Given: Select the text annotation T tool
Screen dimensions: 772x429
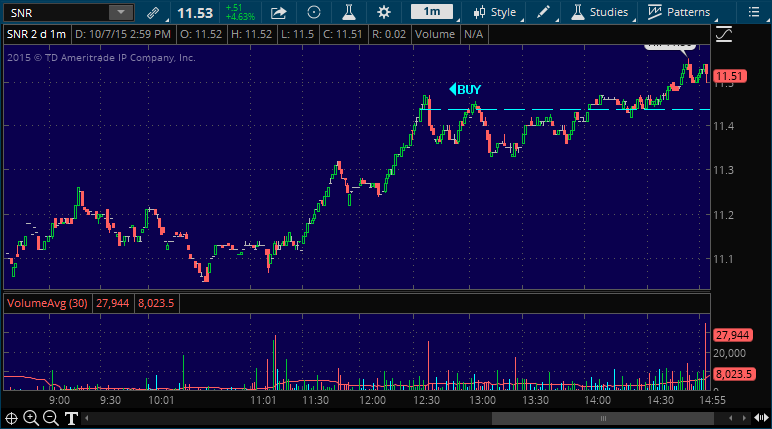Looking at the screenshot, I should [x=71, y=418].
